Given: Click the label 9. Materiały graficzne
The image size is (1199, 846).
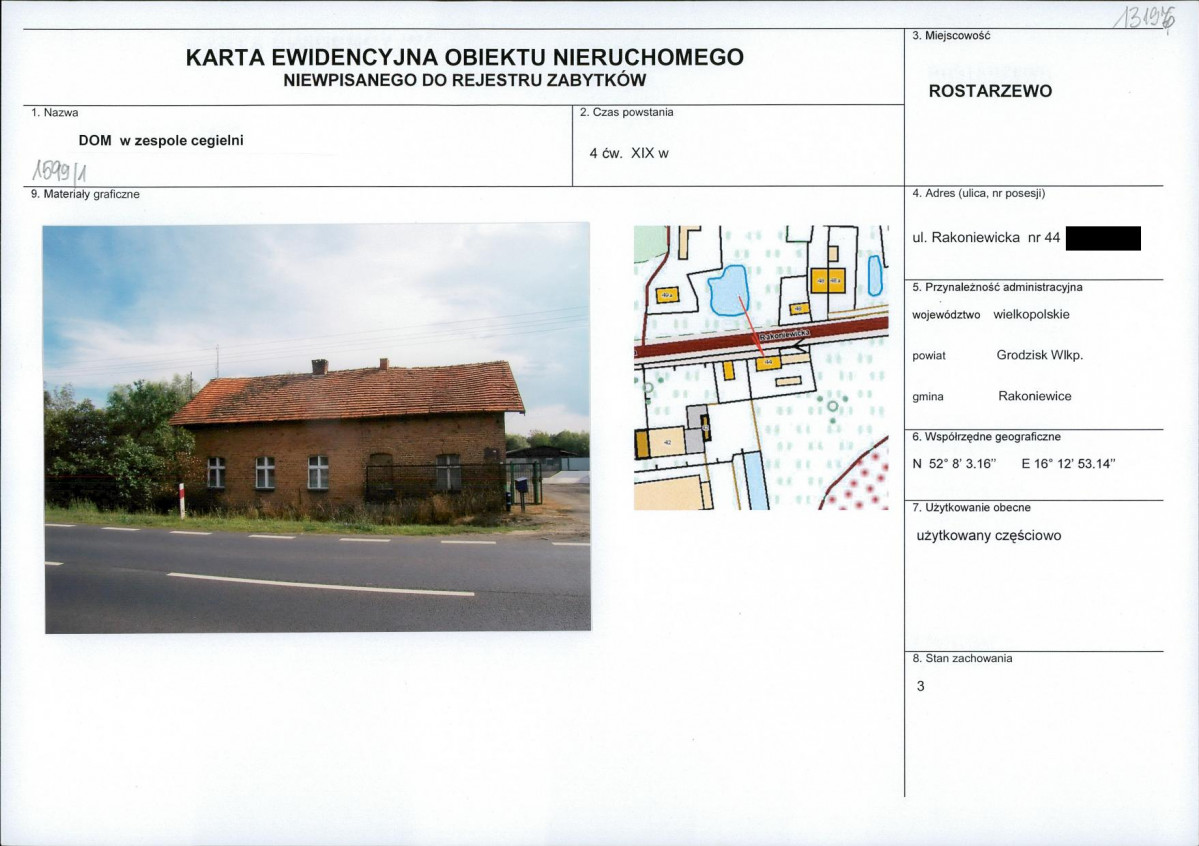Looking at the screenshot, I should (x=85, y=194).
